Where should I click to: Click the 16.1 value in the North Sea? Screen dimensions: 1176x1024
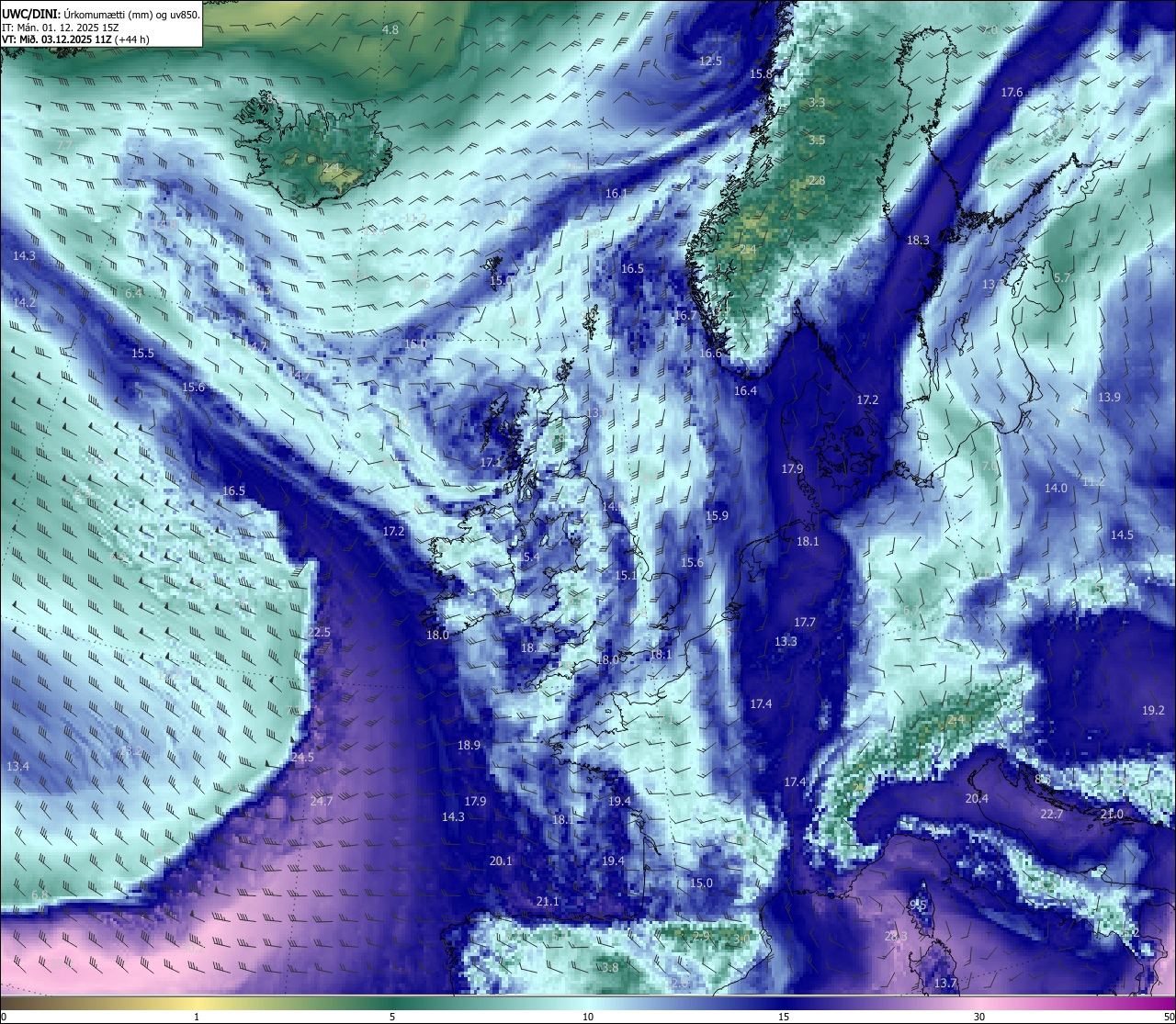point(616,194)
